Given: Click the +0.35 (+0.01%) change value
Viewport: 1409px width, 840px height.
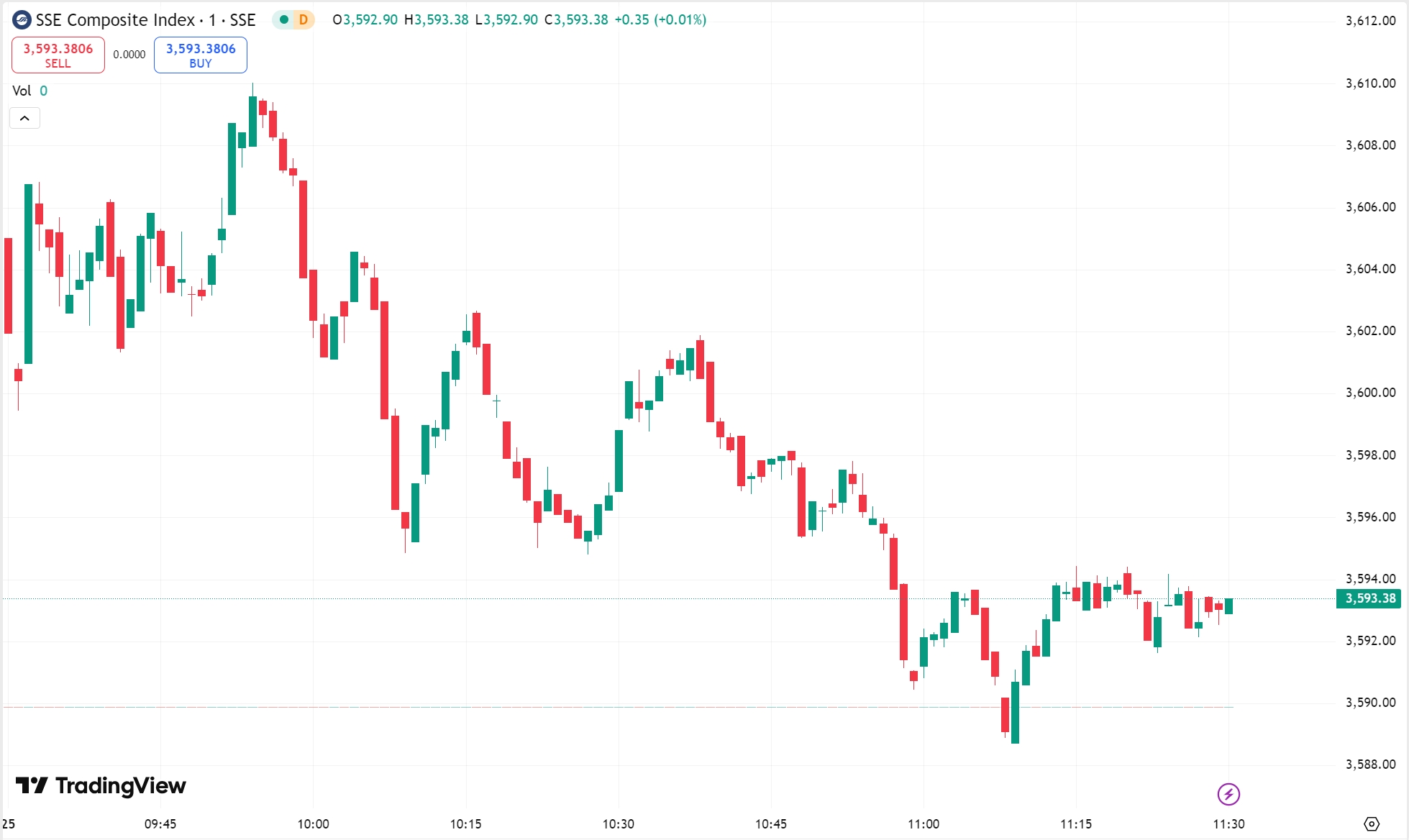Looking at the screenshot, I should click(x=660, y=20).
